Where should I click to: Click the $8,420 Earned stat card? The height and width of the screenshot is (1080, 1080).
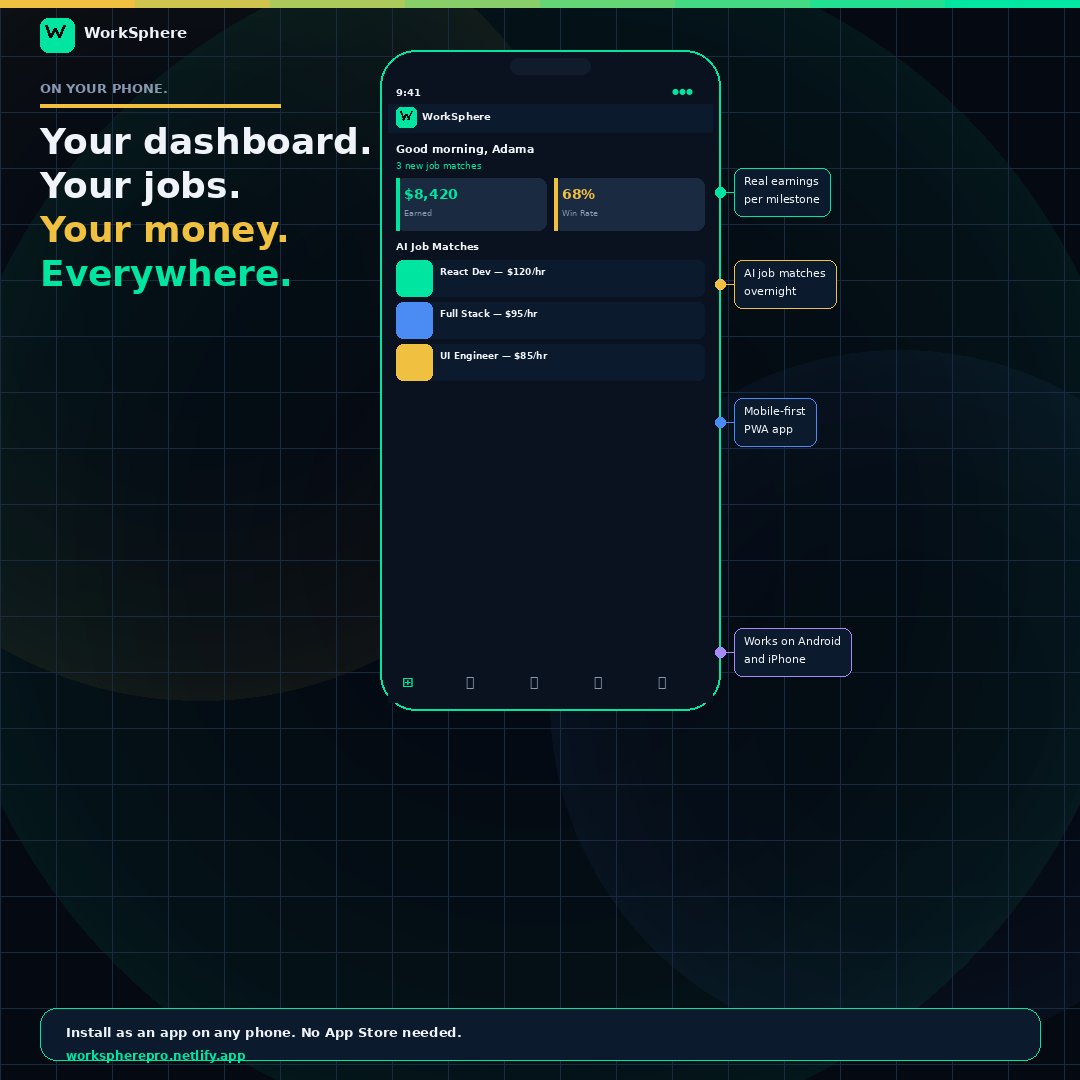[x=471, y=204]
